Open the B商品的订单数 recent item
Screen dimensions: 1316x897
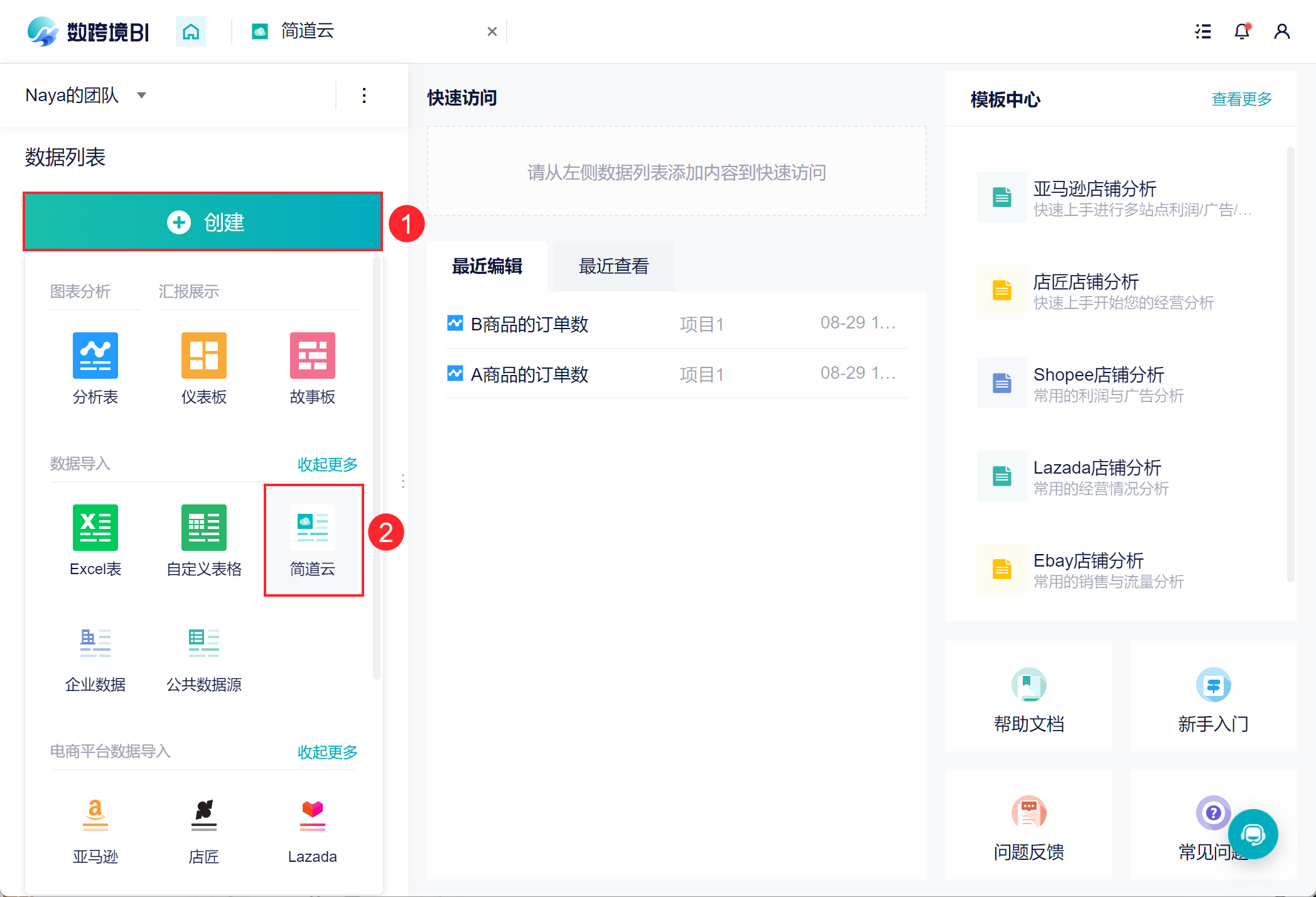click(529, 324)
